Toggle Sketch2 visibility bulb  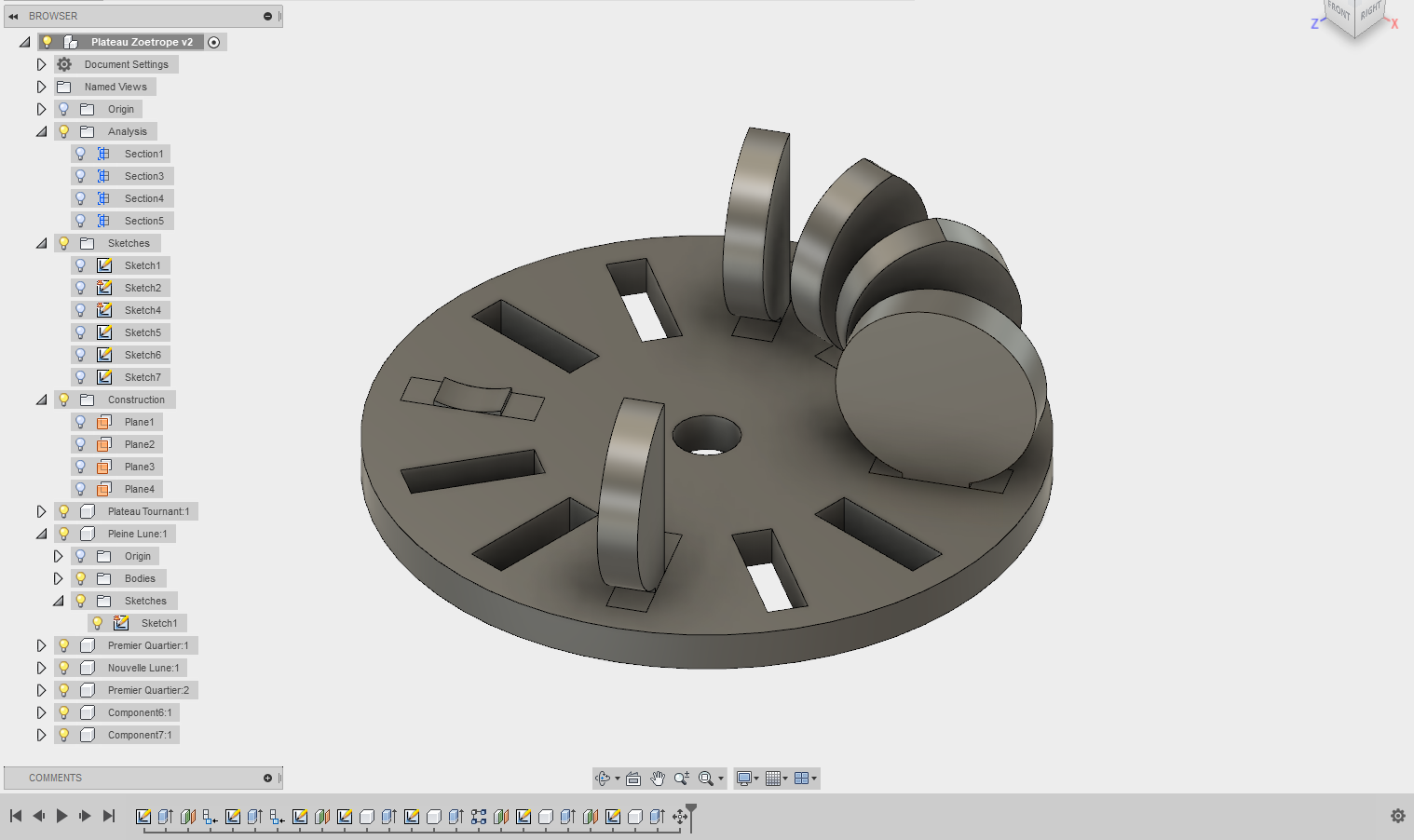81,288
